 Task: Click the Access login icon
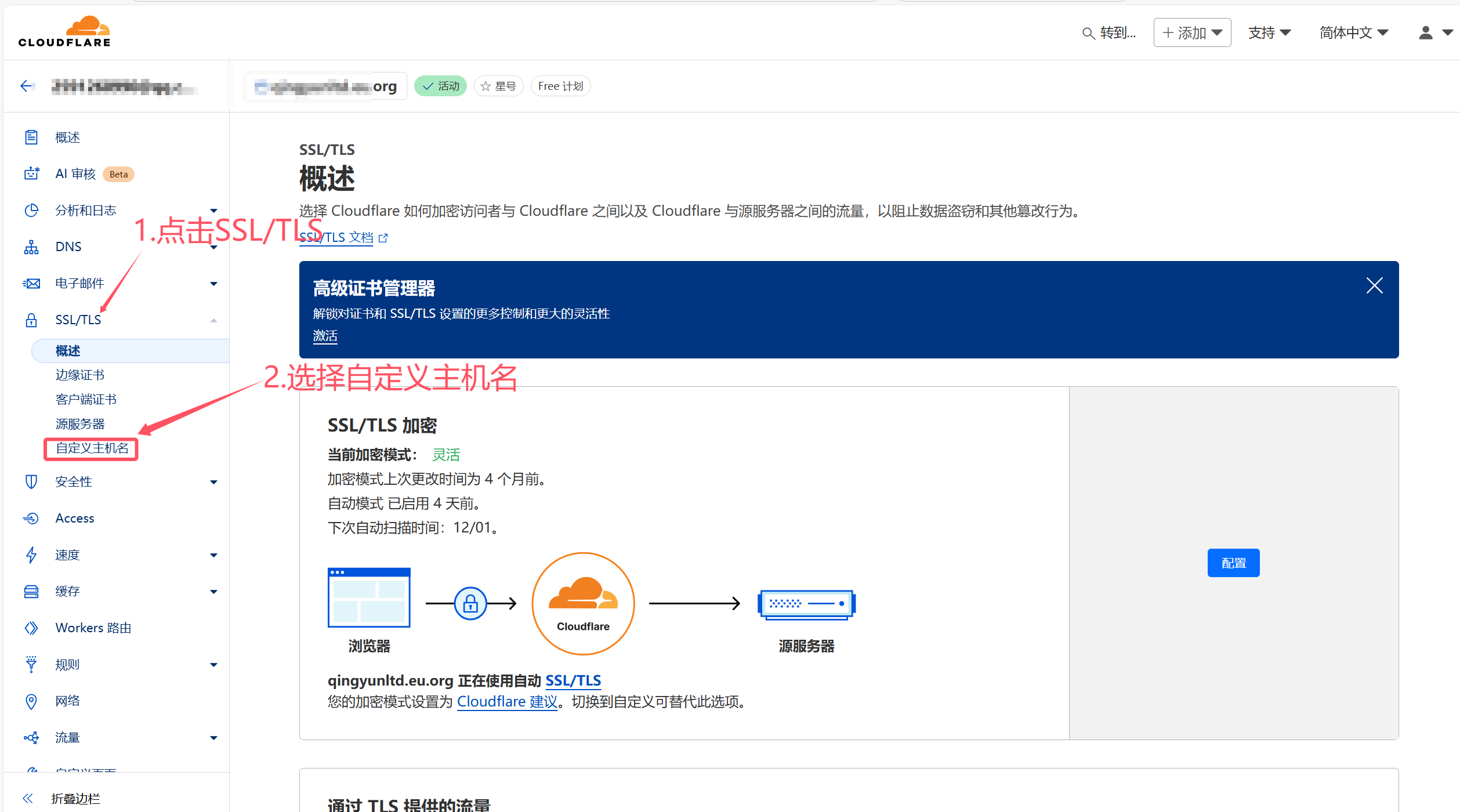point(31,518)
